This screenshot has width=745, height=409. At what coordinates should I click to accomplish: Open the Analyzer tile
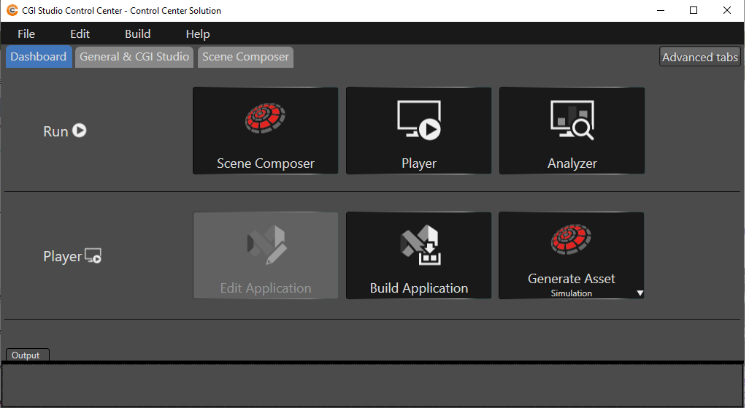pyautogui.click(x=572, y=131)
